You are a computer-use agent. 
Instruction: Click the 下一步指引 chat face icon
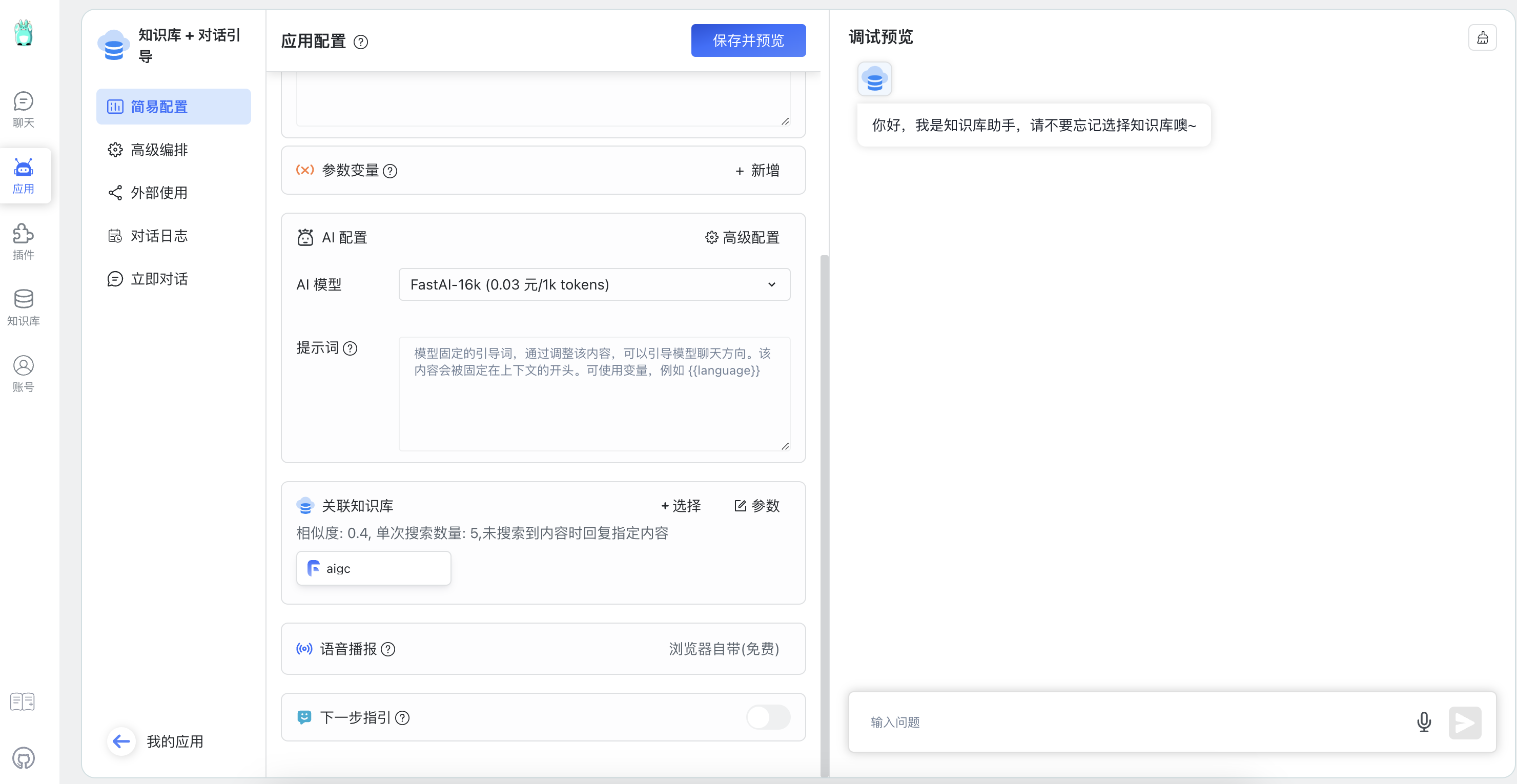[x=304, y=717]
